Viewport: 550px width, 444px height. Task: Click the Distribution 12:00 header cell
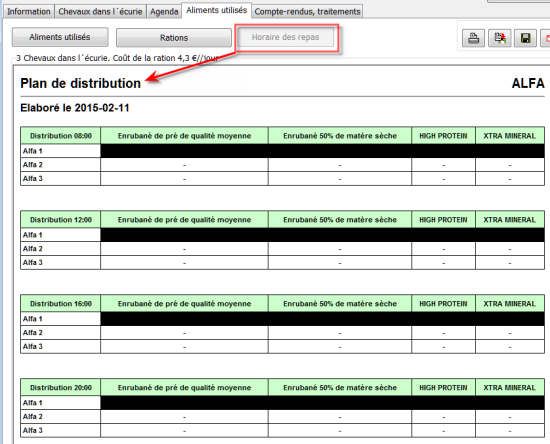point(61,220)
